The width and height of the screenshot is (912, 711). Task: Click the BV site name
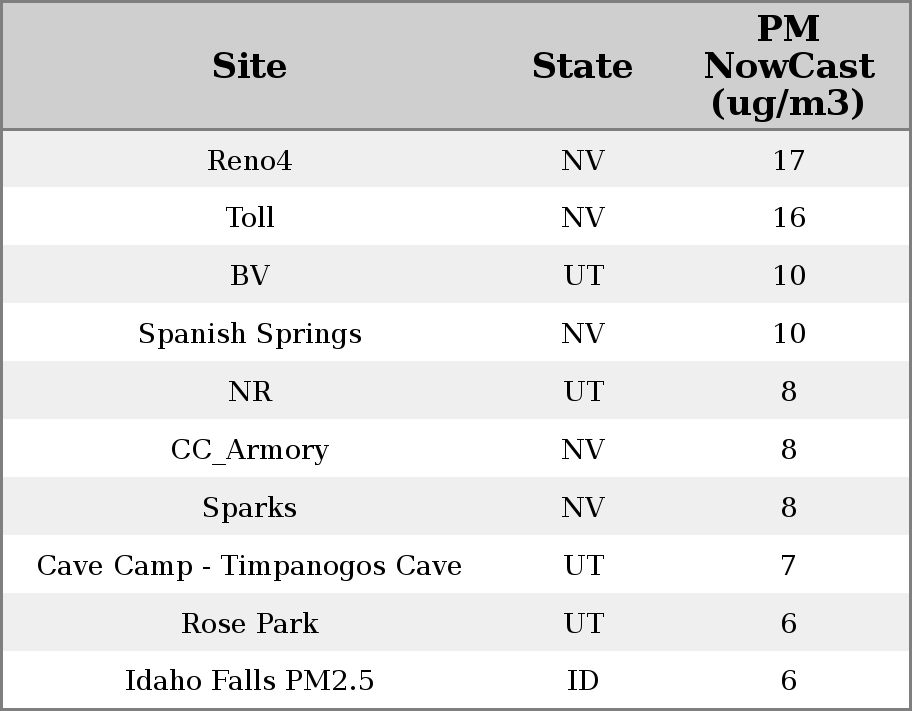coord(250,276)
